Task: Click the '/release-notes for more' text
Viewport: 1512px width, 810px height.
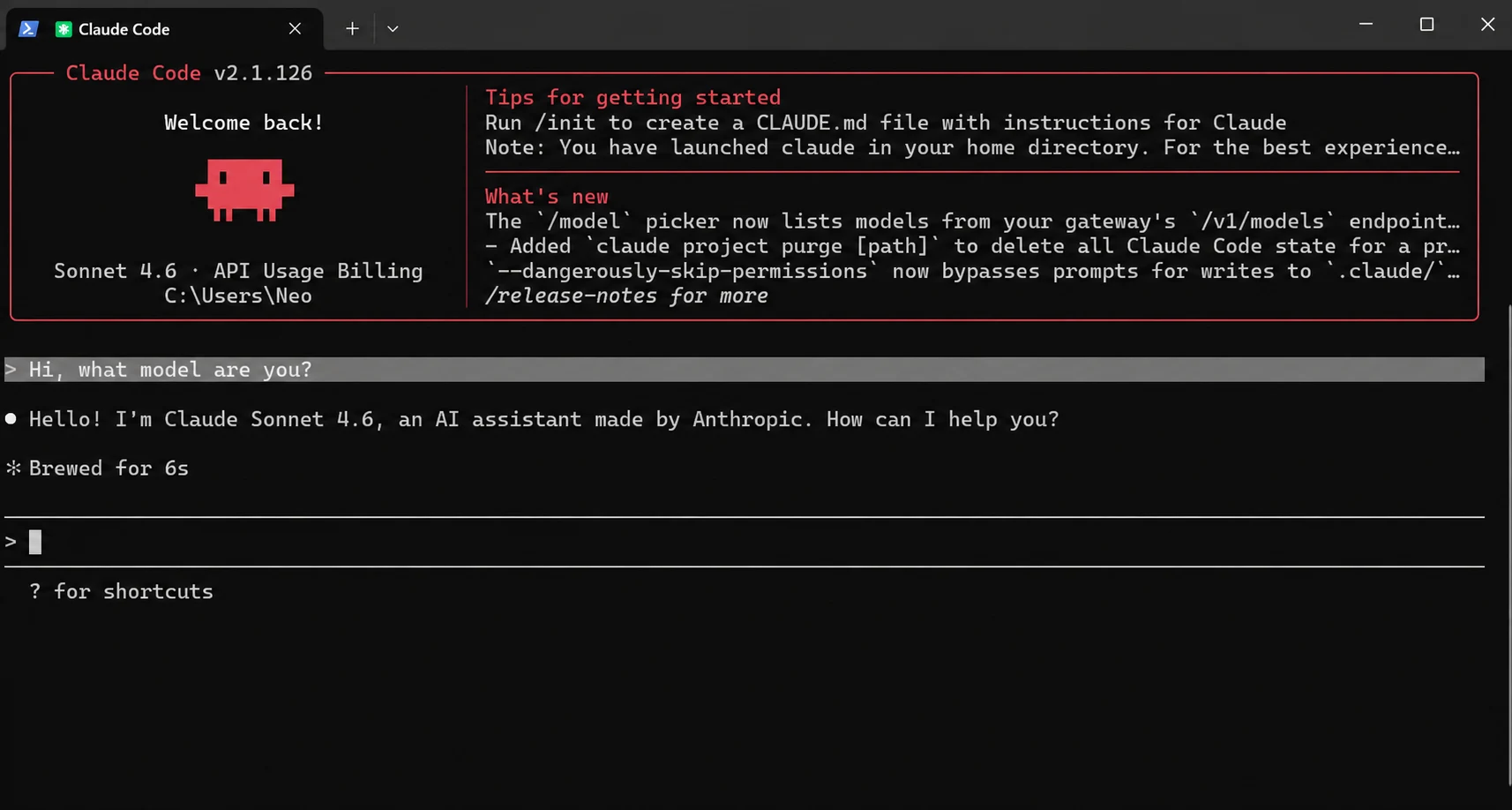Action: pos(626,296)
